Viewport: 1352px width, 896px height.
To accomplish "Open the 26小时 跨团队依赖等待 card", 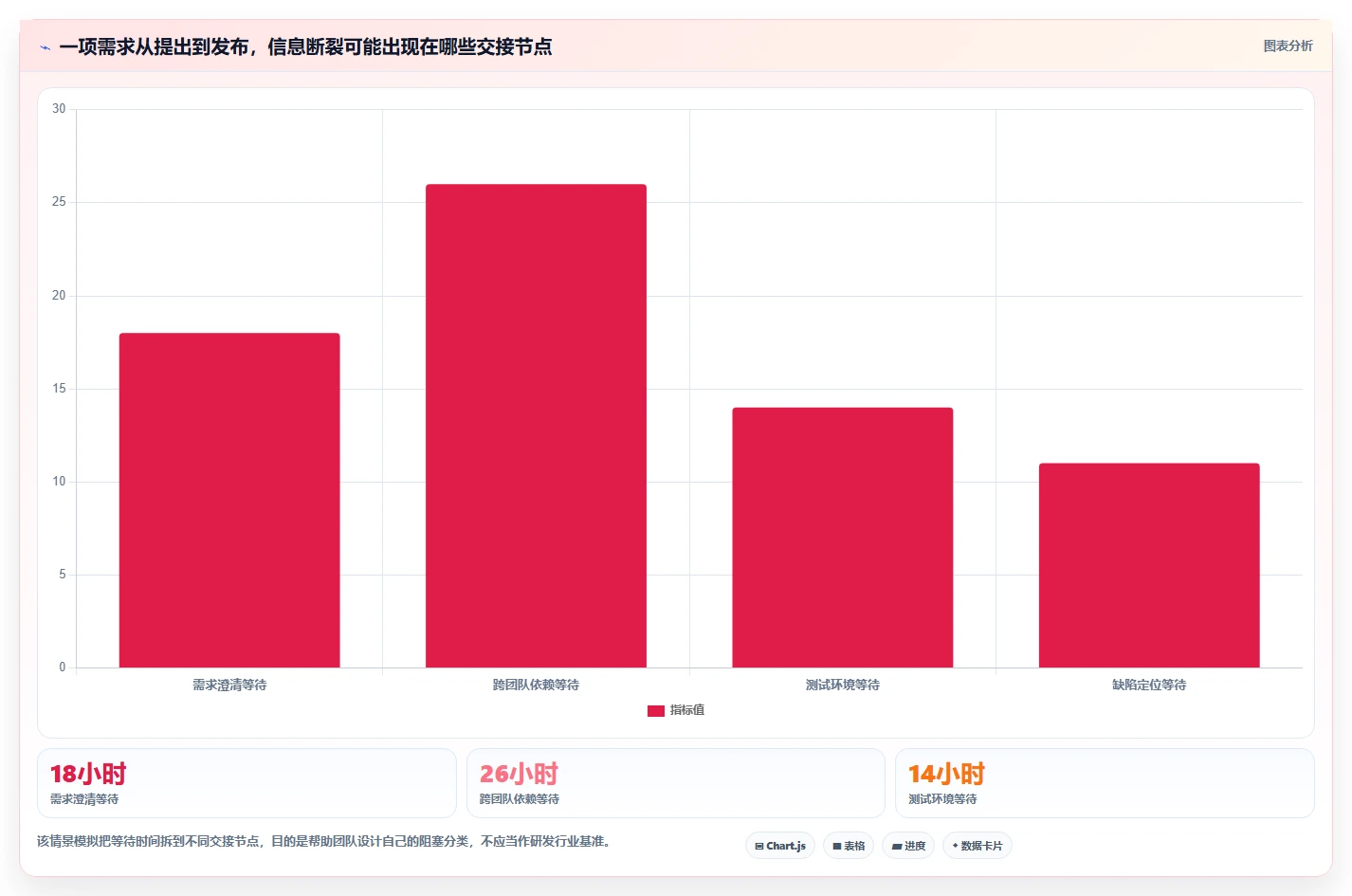I will point(675,783).
